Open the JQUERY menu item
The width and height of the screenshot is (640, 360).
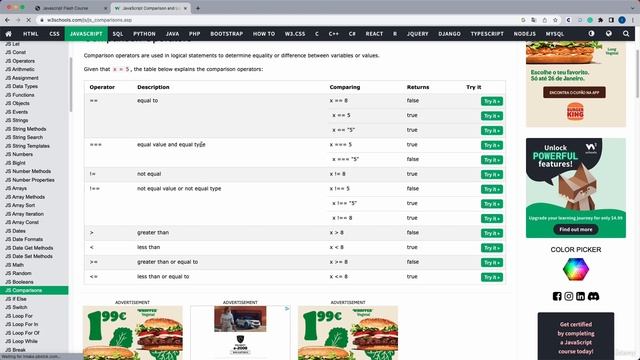point(418,34)
